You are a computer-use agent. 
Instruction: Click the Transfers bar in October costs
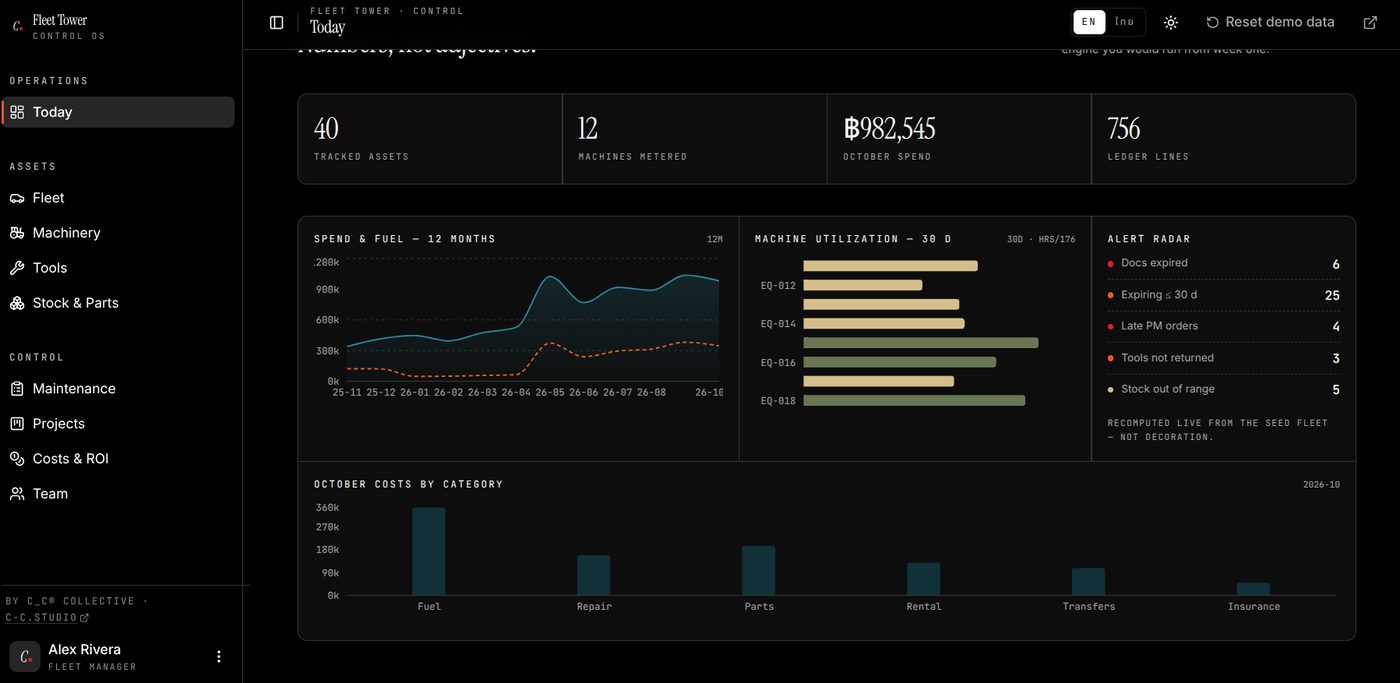click(1089, 582)
